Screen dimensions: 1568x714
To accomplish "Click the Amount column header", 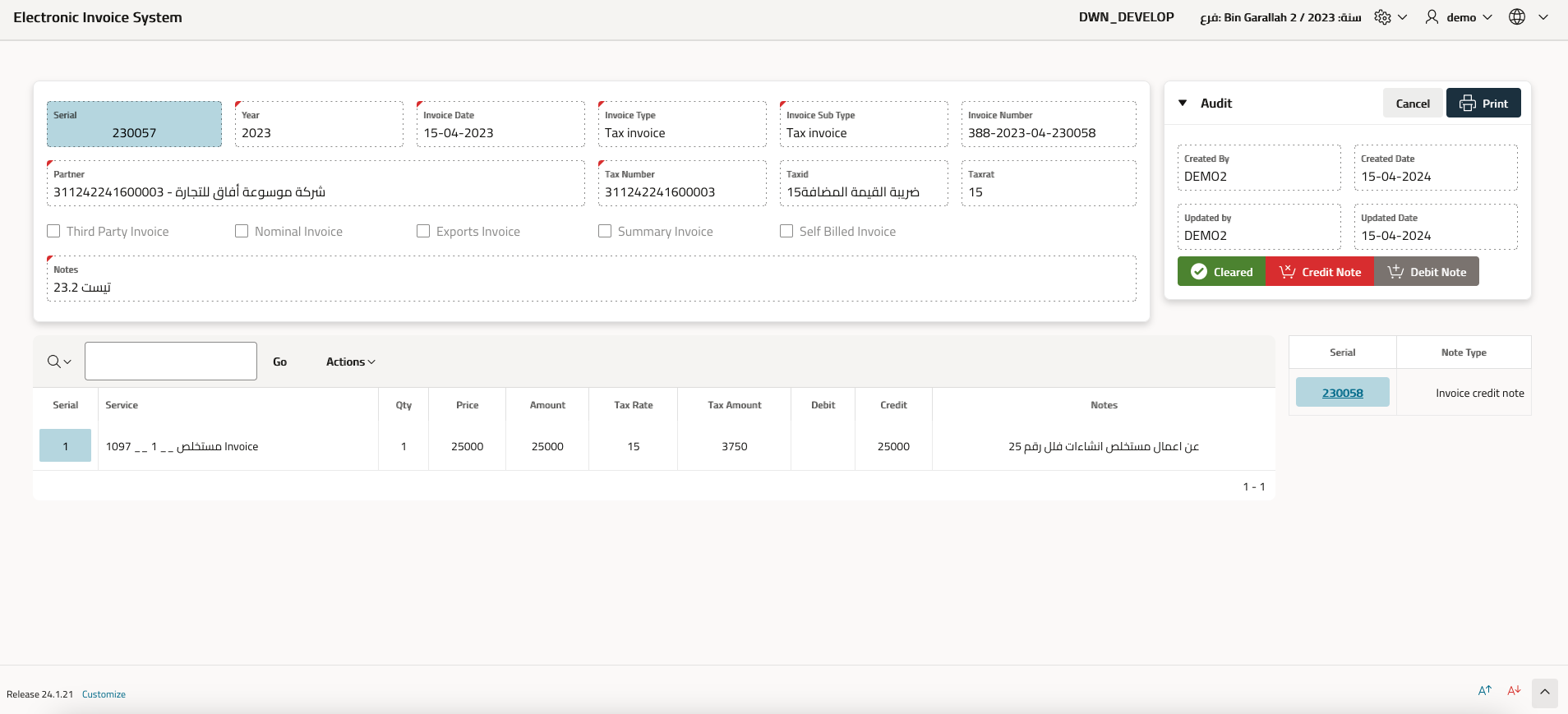I will [x=547, y=405].
